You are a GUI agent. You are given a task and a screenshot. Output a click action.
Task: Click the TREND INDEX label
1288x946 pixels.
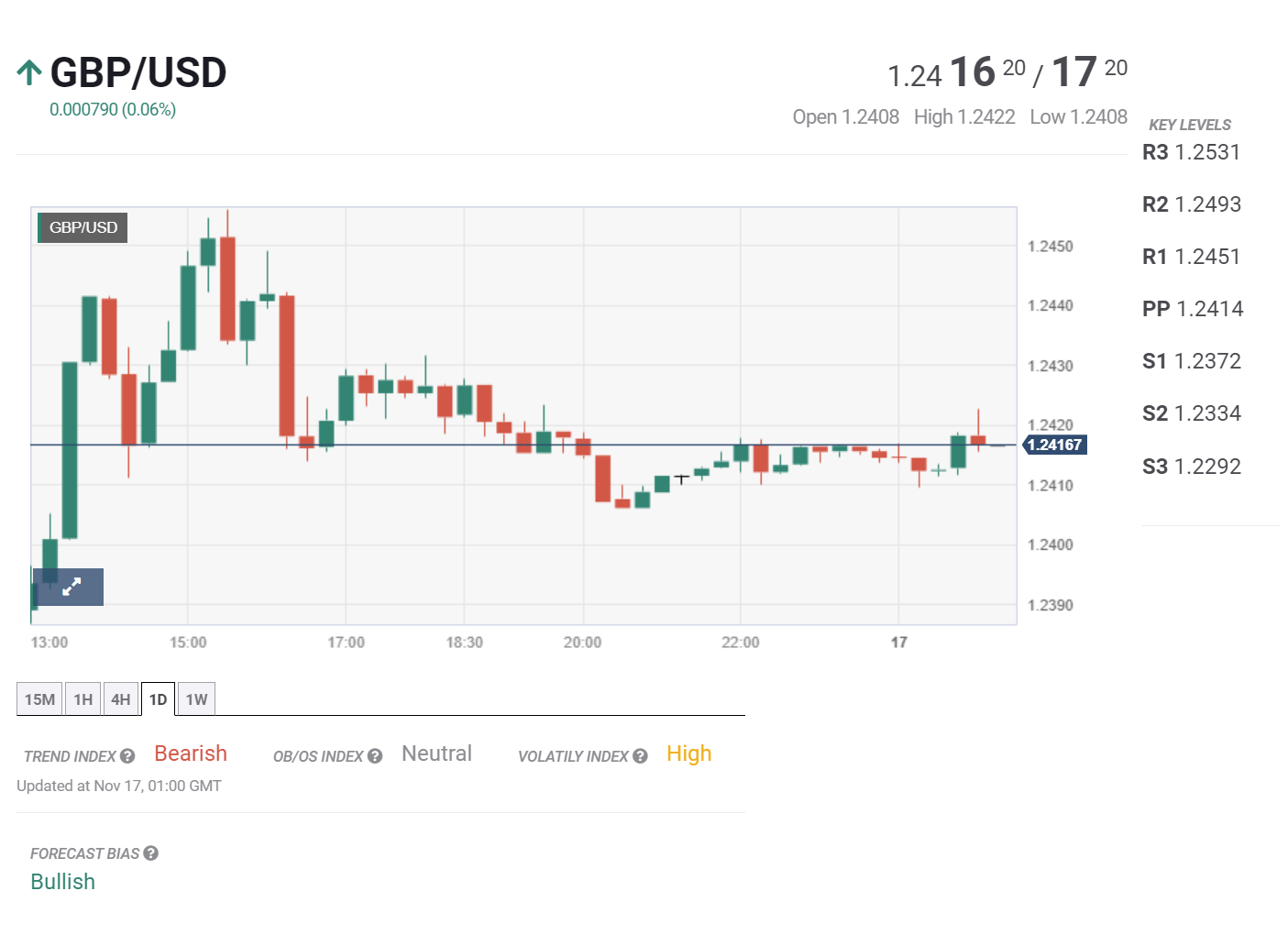click(x=70, y=756)
